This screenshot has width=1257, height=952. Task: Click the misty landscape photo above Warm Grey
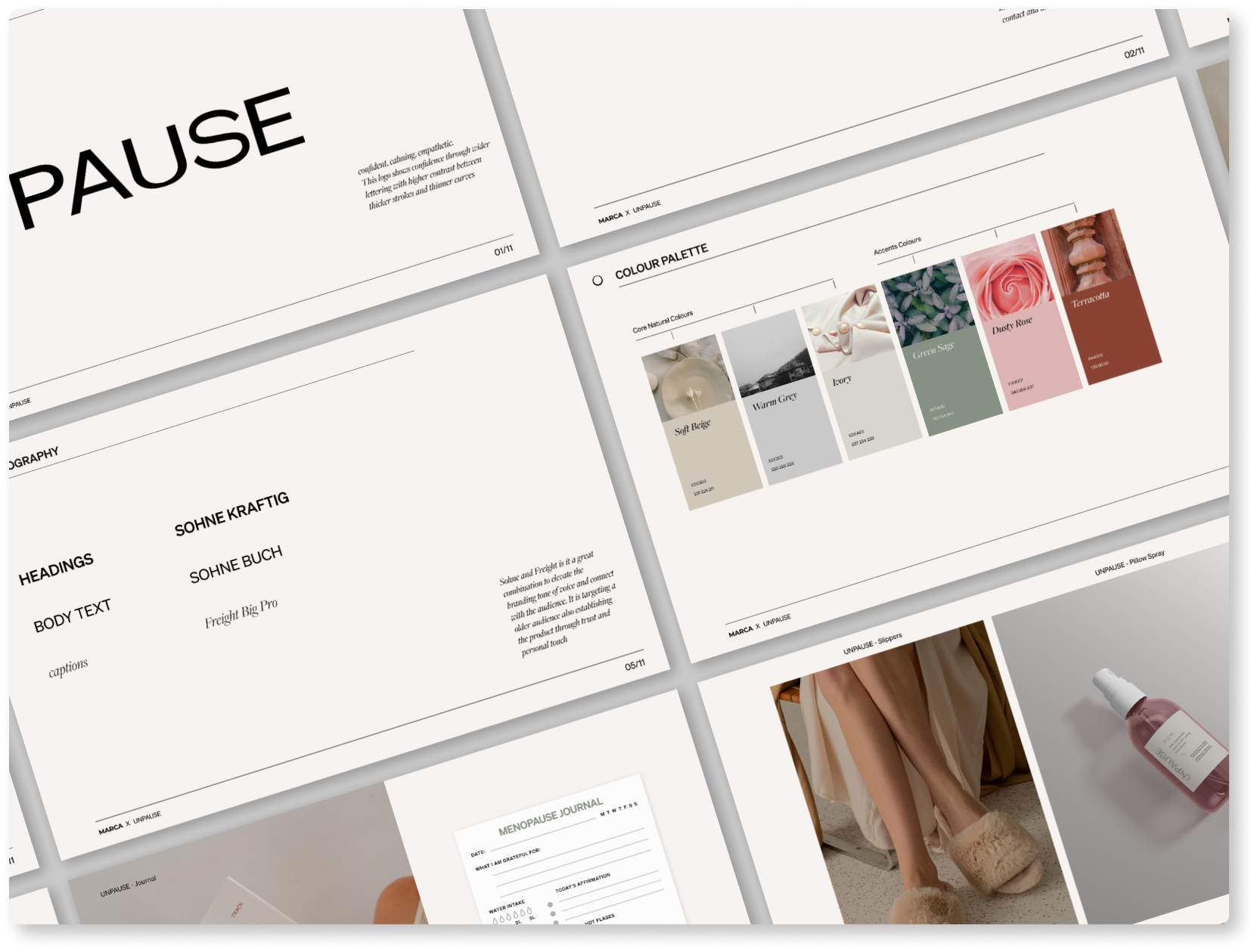tap(767, 352)
